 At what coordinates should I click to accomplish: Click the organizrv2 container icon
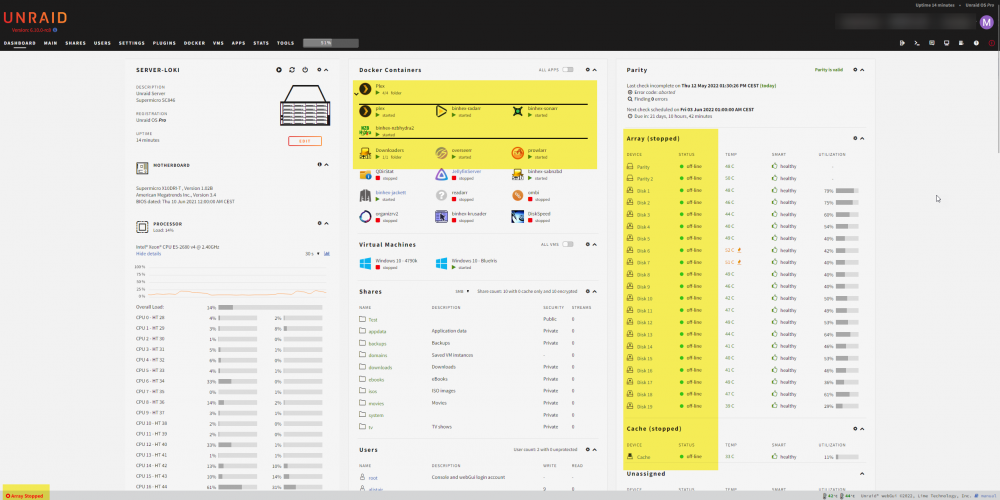tap(365, 217)
